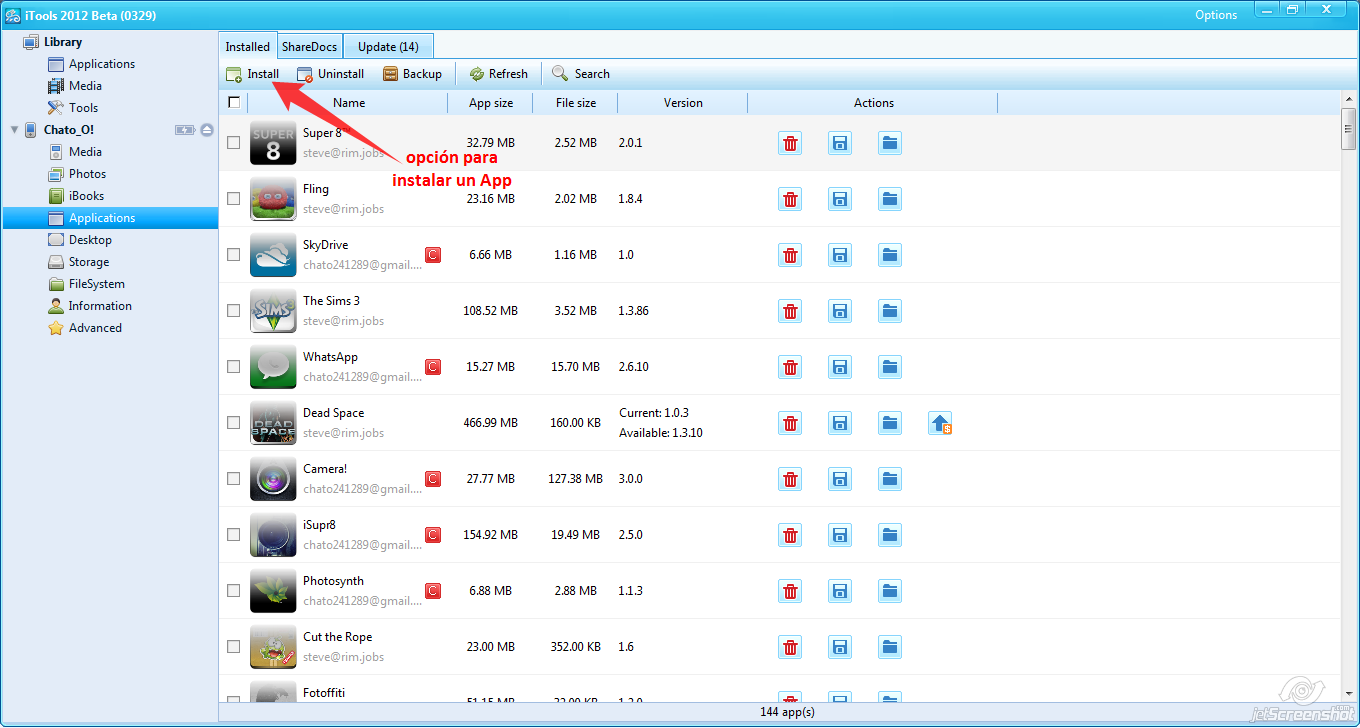
Task: Check the Super 8 row checkbox
Action: coord(234,143)
